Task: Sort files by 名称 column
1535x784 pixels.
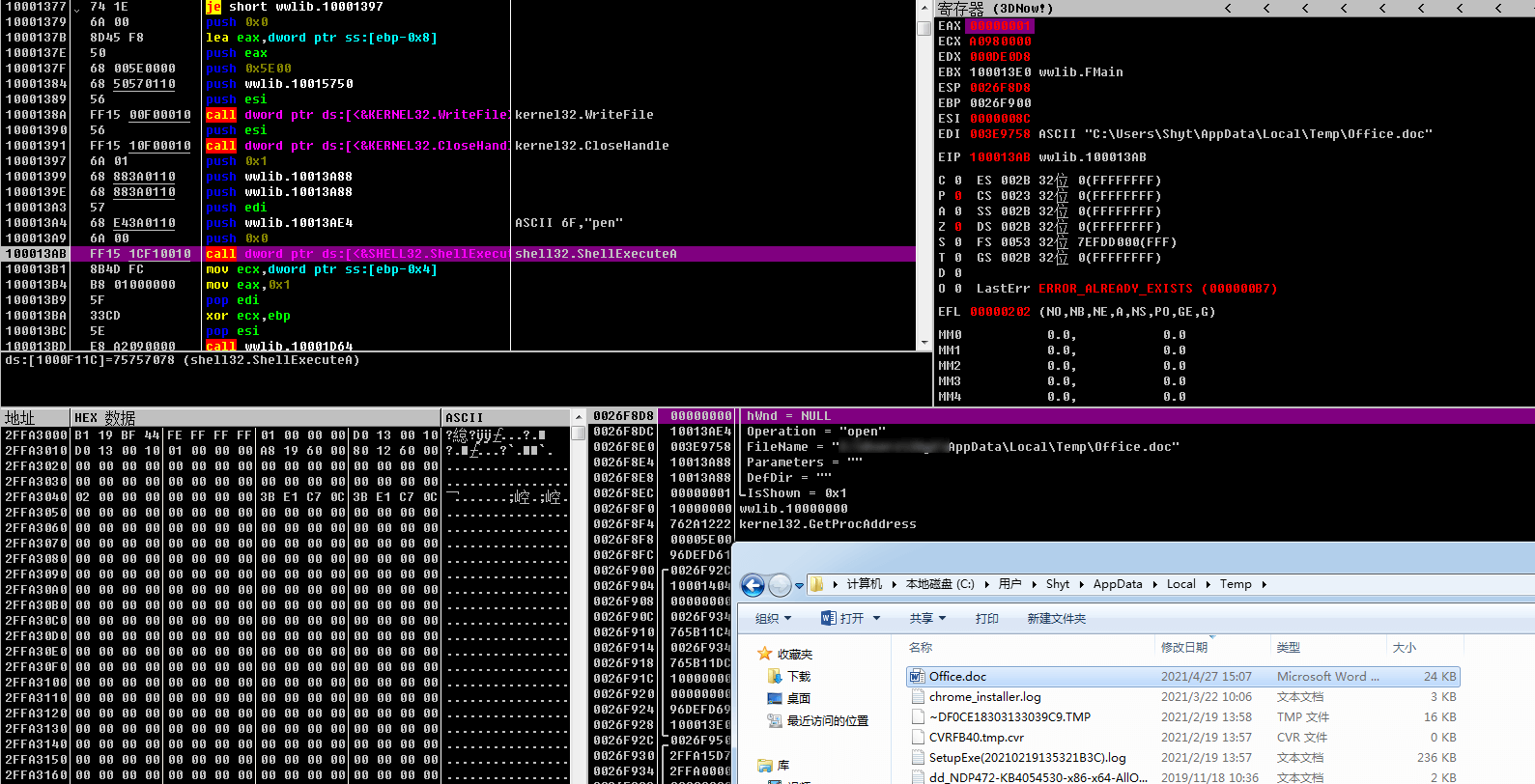Action: [x=1029, y=647]
